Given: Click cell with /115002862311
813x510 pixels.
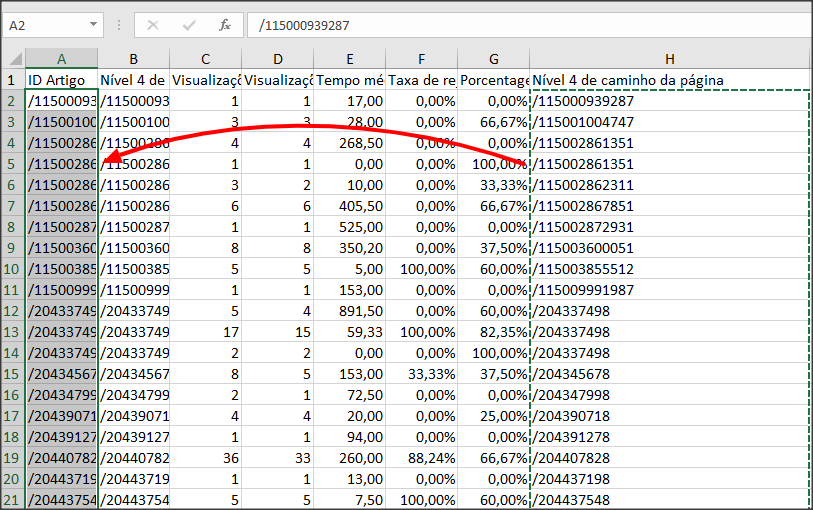Looking at the screenshot, I should coord(670,185).
